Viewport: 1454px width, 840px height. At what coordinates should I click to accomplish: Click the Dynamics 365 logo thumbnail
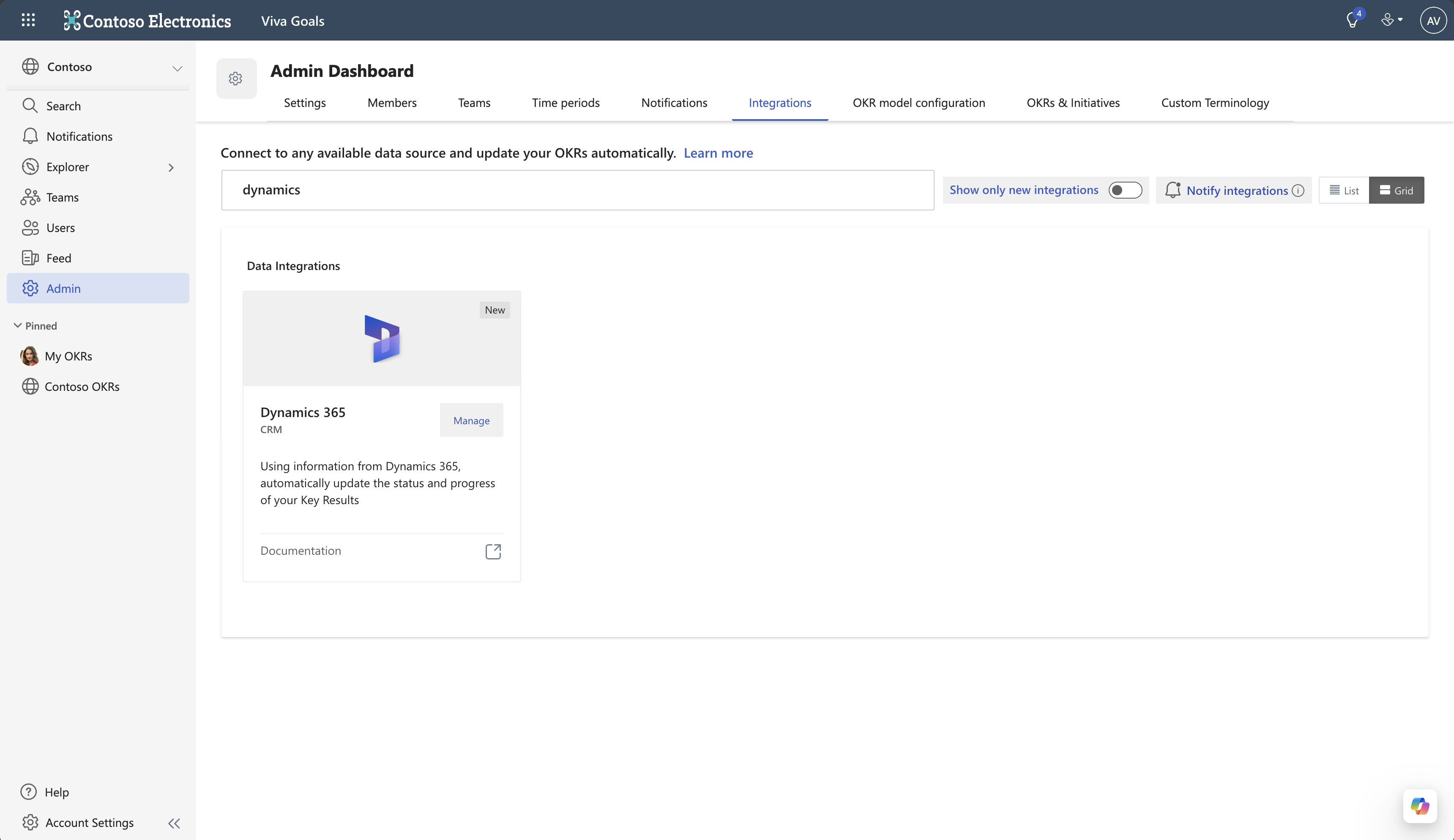[x=382, y=338]
